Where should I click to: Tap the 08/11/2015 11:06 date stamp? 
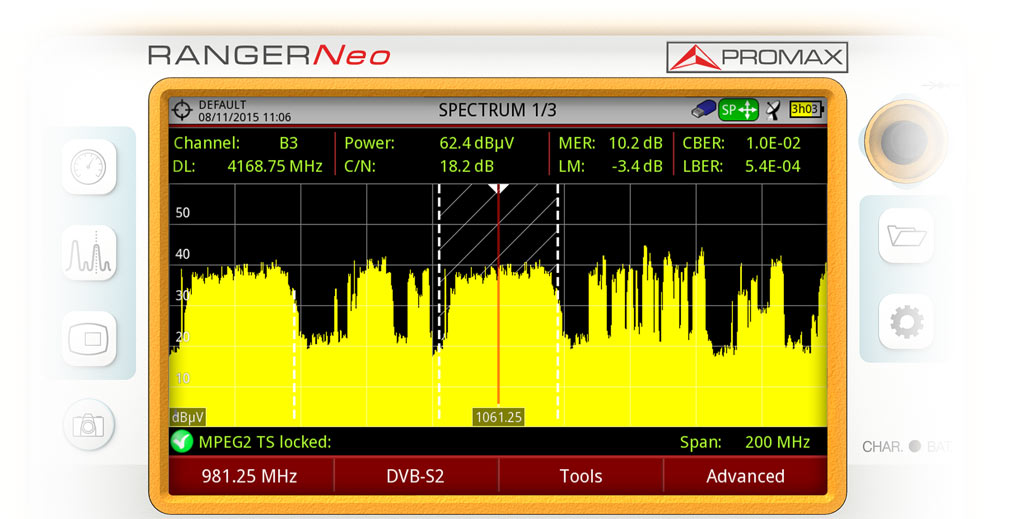click(245, 118)
